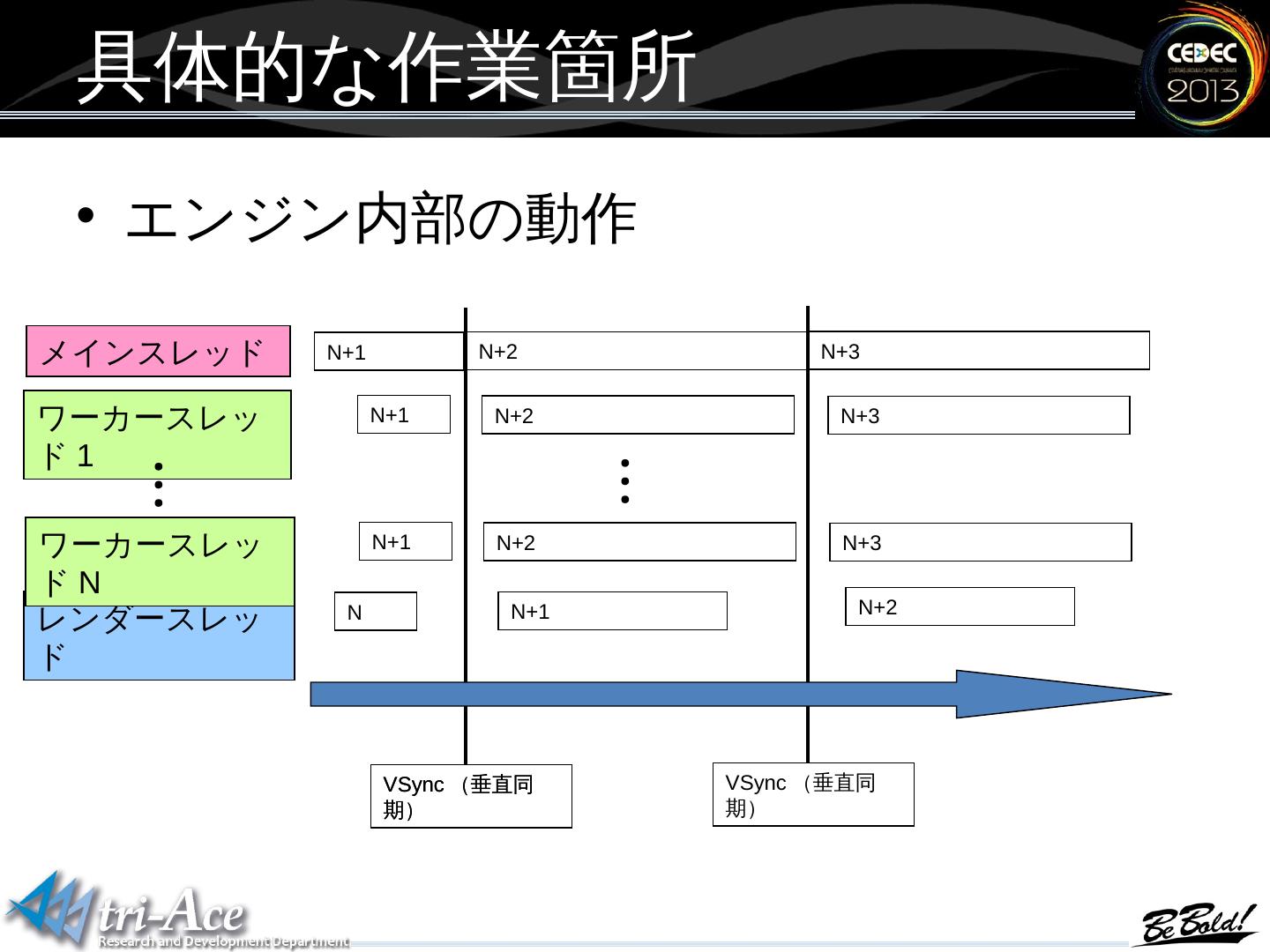Click the green ワーカースレッド N label box
The height and width of the screenshot is (952, 1270).
click(160, 562)
